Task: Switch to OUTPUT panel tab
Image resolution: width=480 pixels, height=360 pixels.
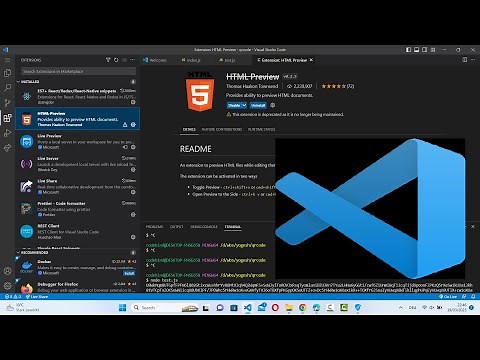Action: 177,227
